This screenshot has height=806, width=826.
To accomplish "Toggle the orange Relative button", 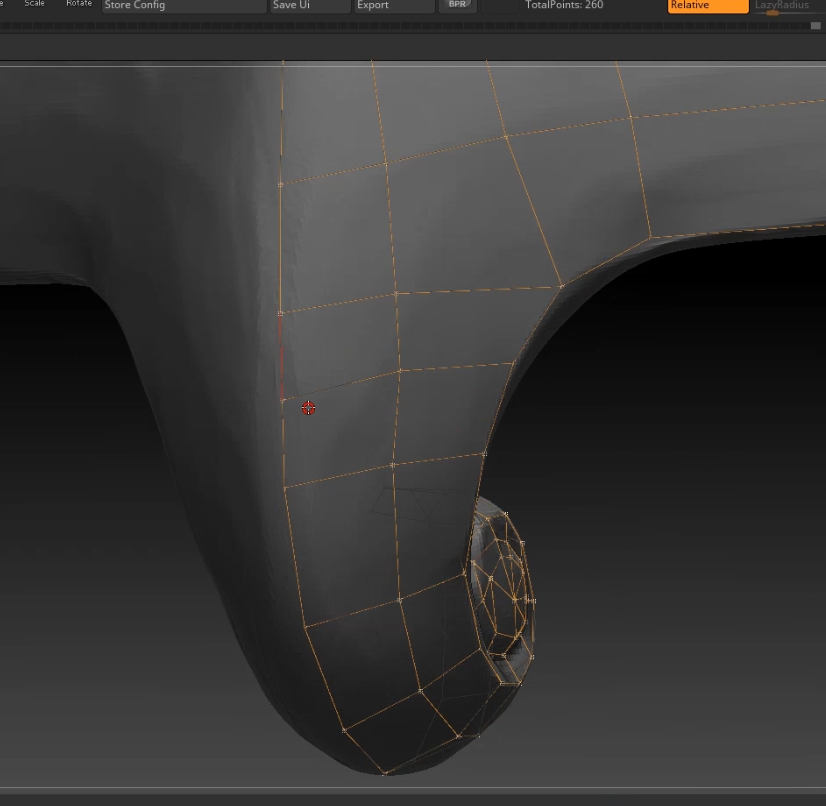I will [707, 6].
